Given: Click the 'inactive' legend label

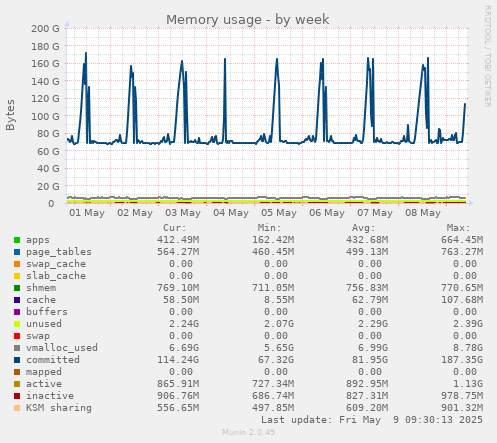Looking at the screenshot, I should pyautogui.click(x=50, y=396).
